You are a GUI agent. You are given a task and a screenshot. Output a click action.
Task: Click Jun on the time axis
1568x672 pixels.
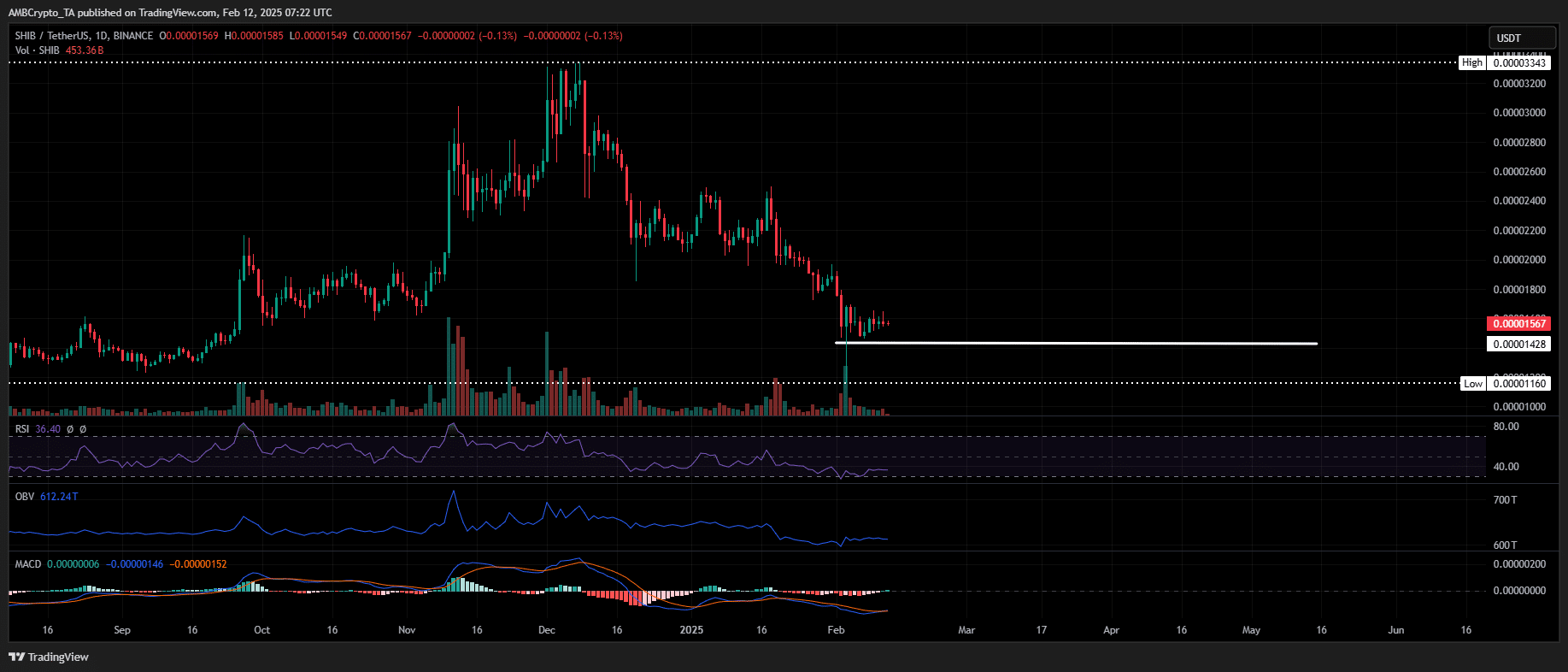click(x=1396, y=630)
